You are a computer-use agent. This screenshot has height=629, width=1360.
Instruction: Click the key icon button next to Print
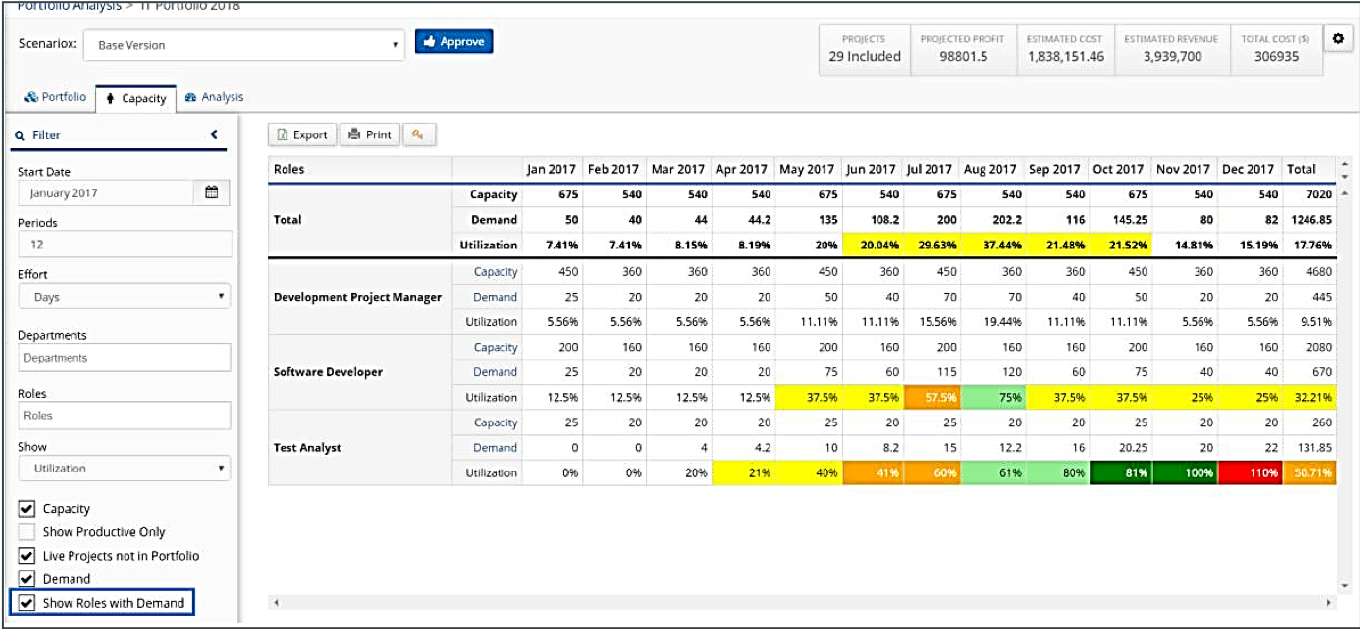tap(419, 134)
